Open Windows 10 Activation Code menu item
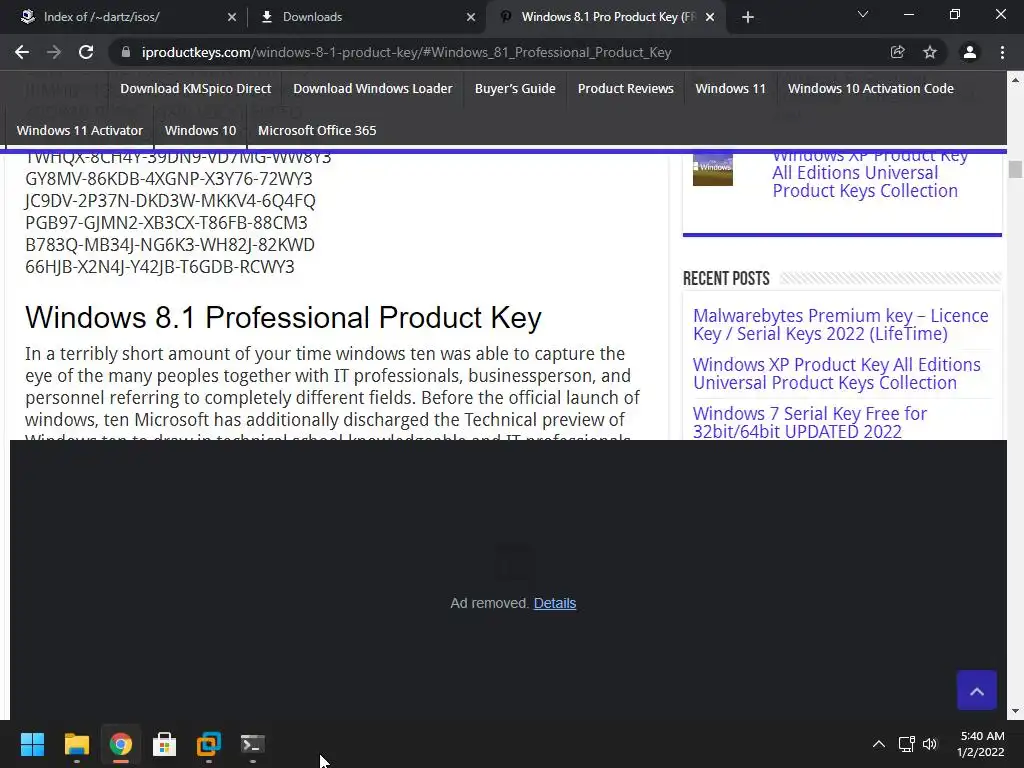Image resolution: width=1024 pixels, height=768 pixels. [871, 88]
